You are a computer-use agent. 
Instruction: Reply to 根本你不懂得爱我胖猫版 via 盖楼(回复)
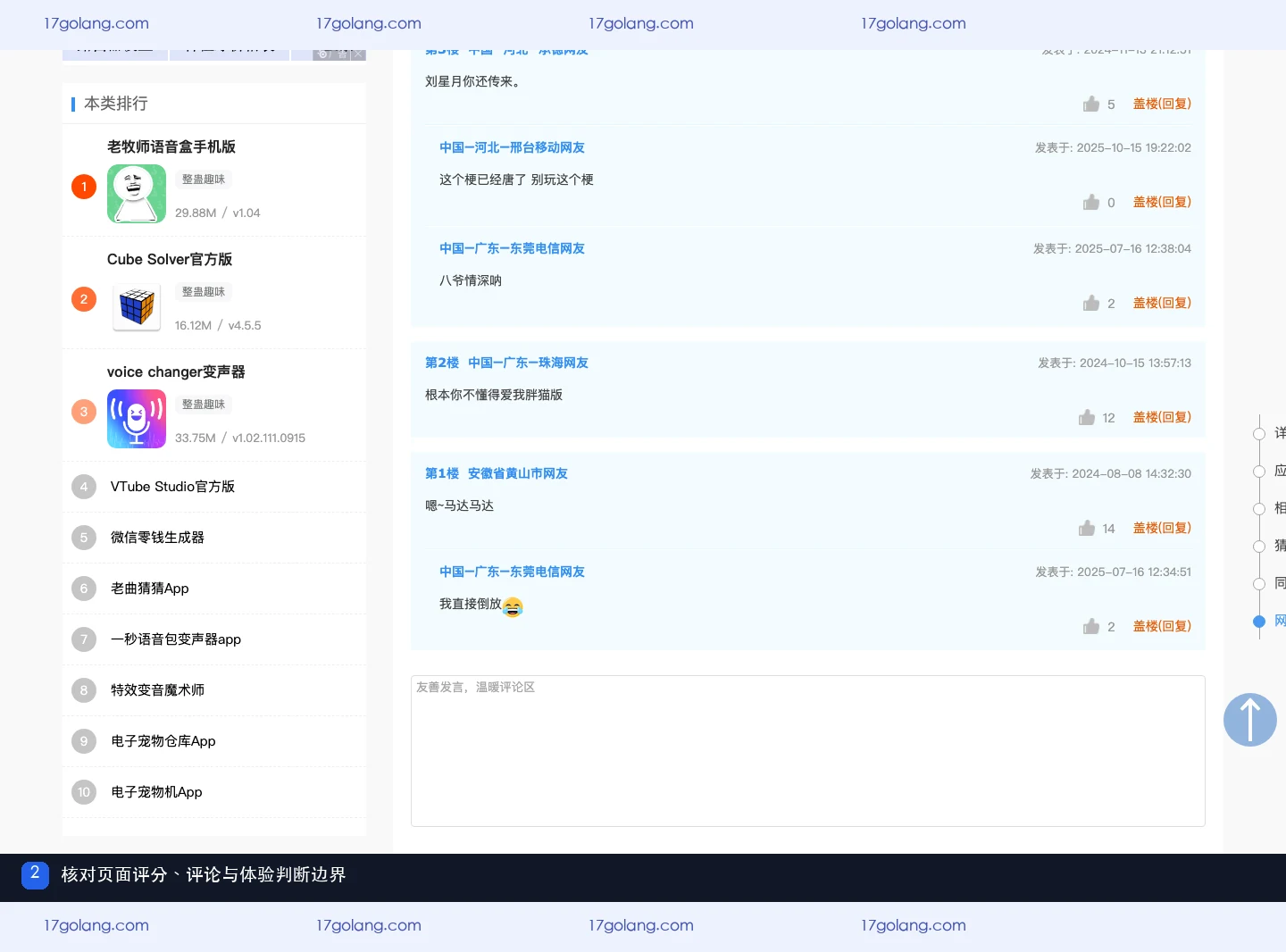click(1162, 417)
